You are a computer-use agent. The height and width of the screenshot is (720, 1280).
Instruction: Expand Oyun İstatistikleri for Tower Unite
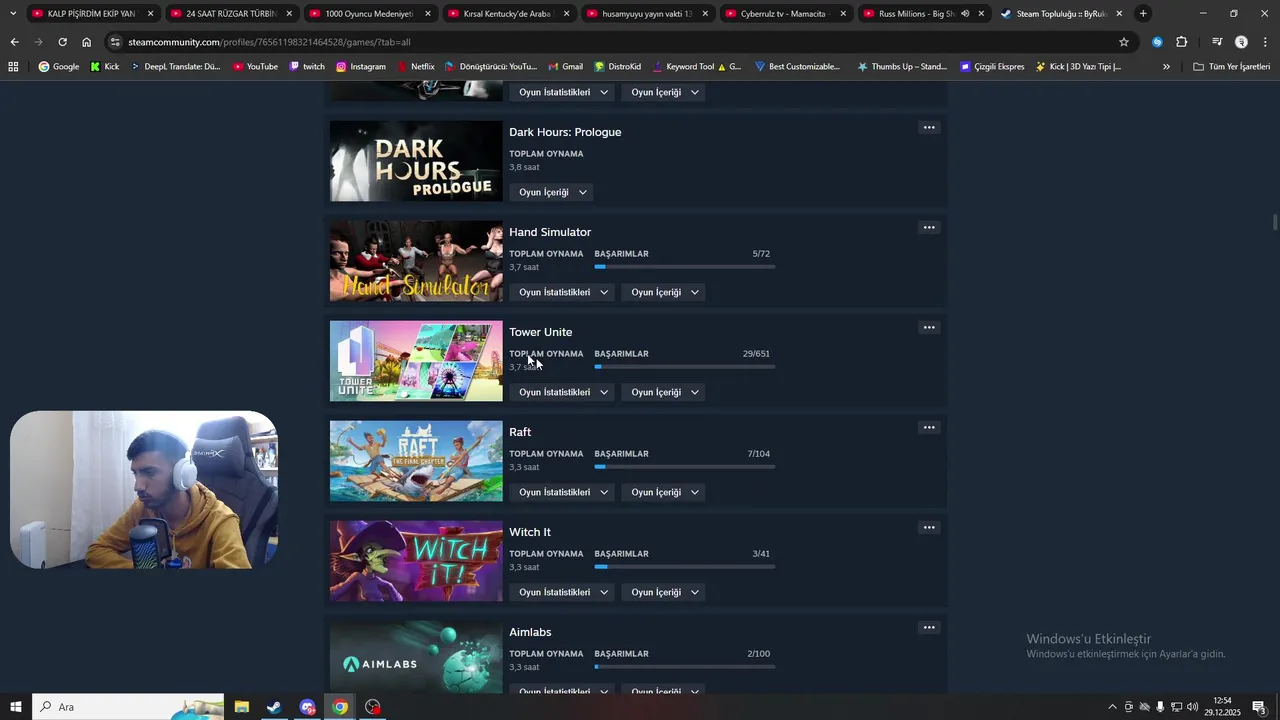[x=564, y=392]
